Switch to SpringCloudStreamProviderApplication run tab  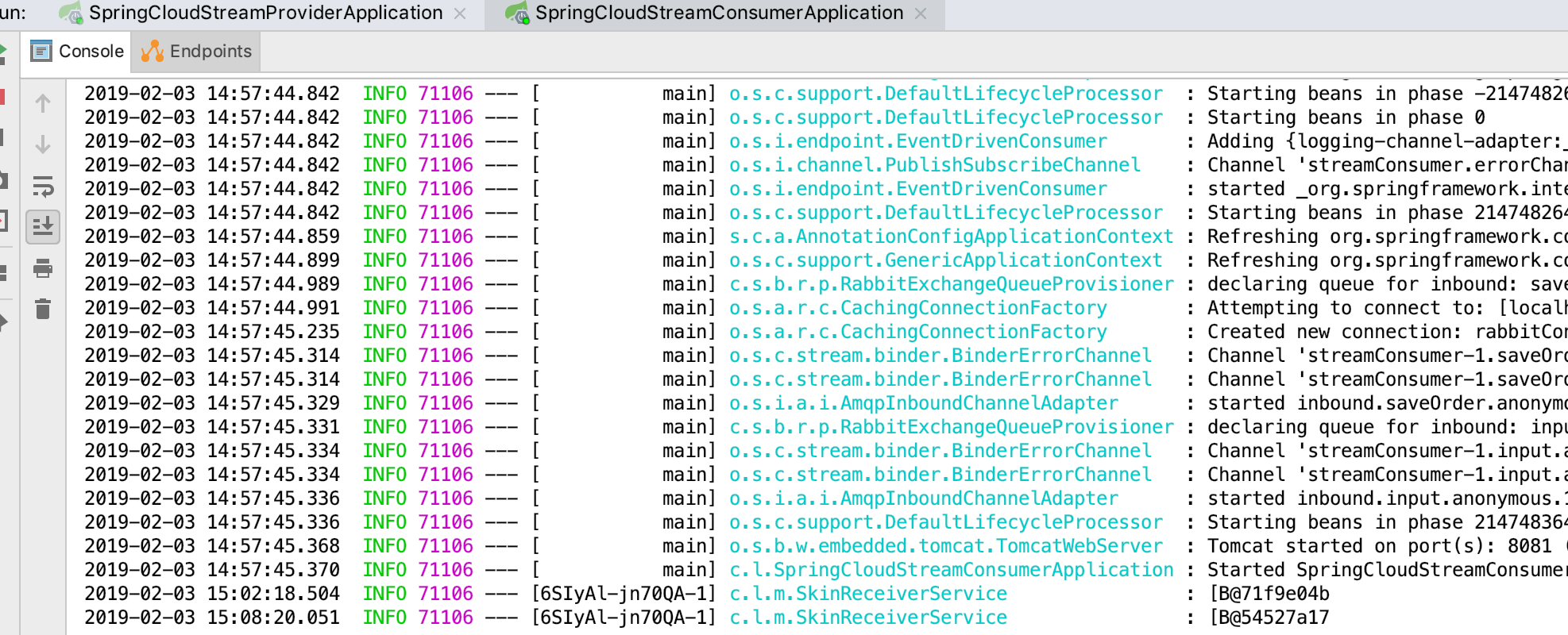pyautogui.click(x=265, y=13)
